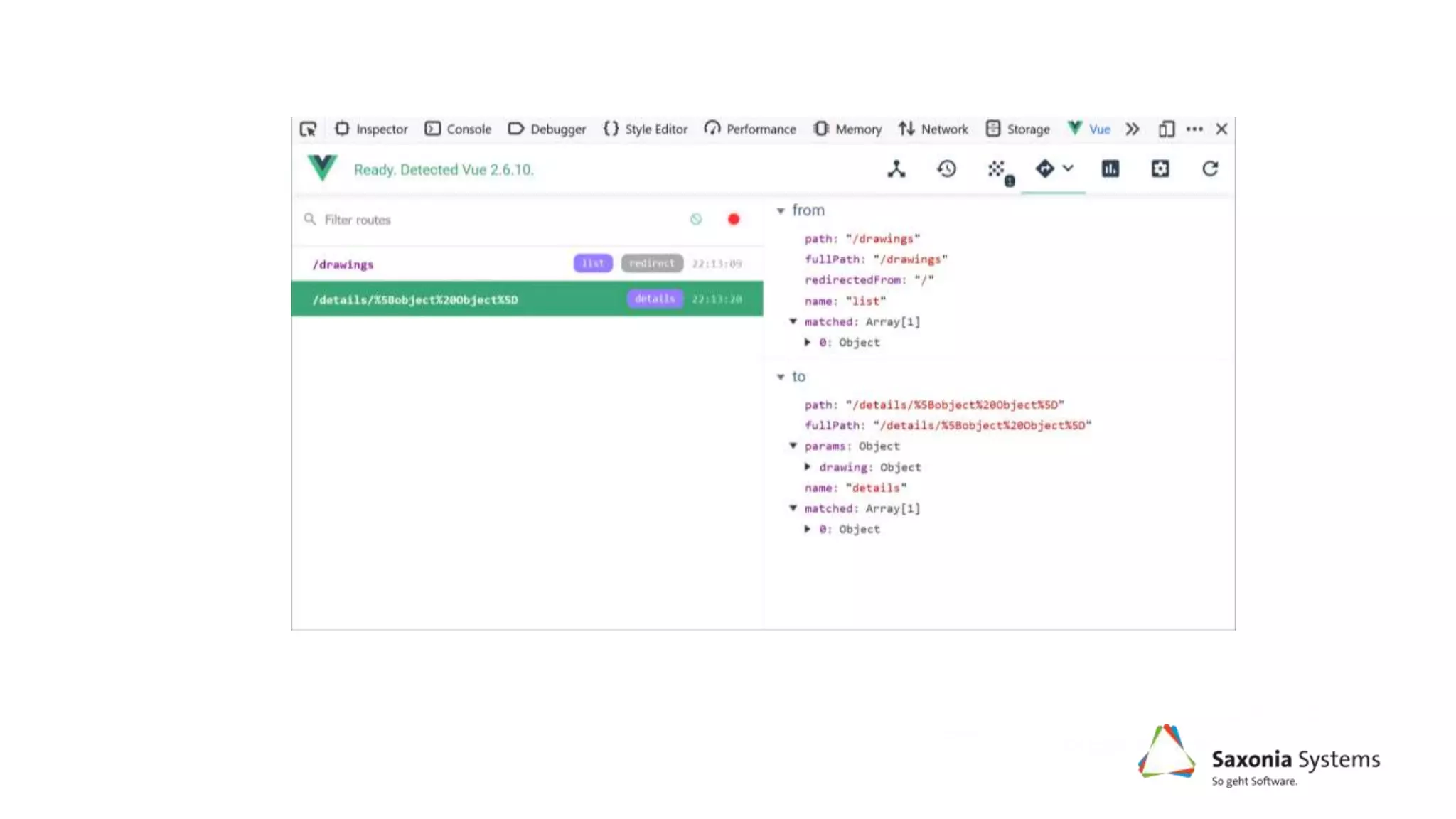1456x819 pixels.
Task: Click fullPath value "/drawings"
Action: click(x=911, y=259)
